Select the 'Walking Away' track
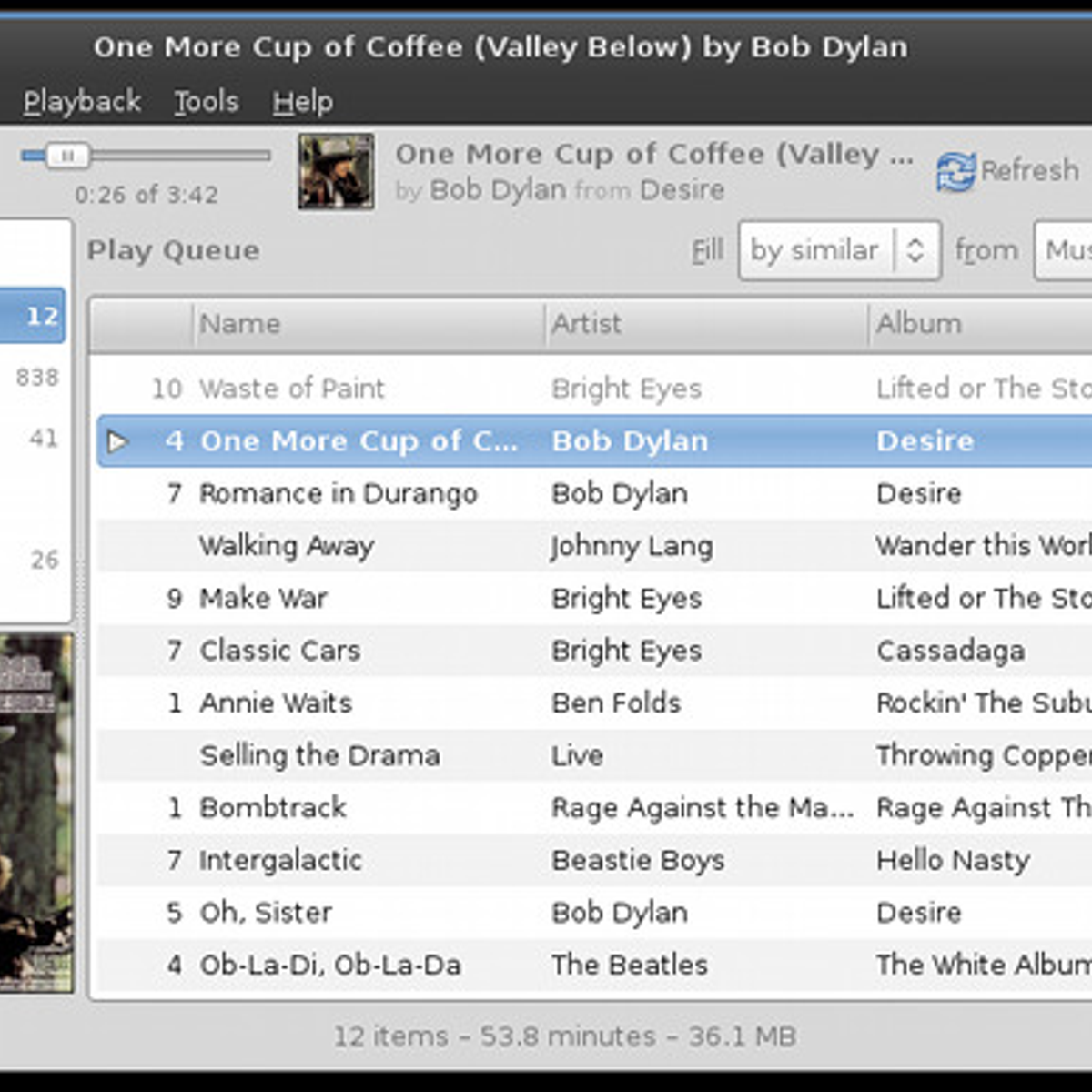Image resolution: width=1092 pixels, height=1092 pixels. click(594, 546)
